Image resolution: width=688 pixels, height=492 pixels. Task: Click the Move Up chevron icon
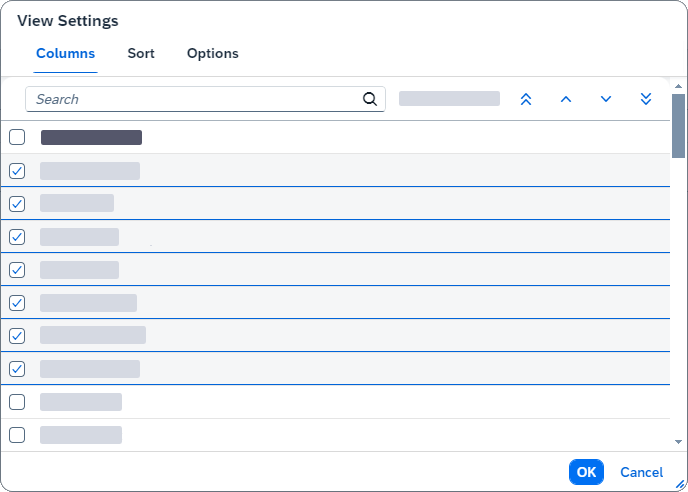click(566, 99)
